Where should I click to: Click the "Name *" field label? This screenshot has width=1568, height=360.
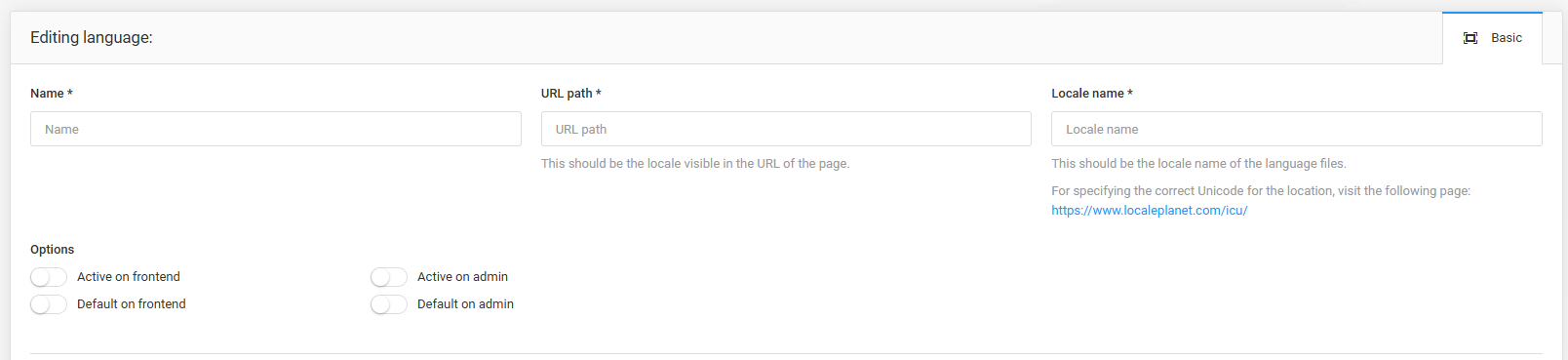[52, 94]
